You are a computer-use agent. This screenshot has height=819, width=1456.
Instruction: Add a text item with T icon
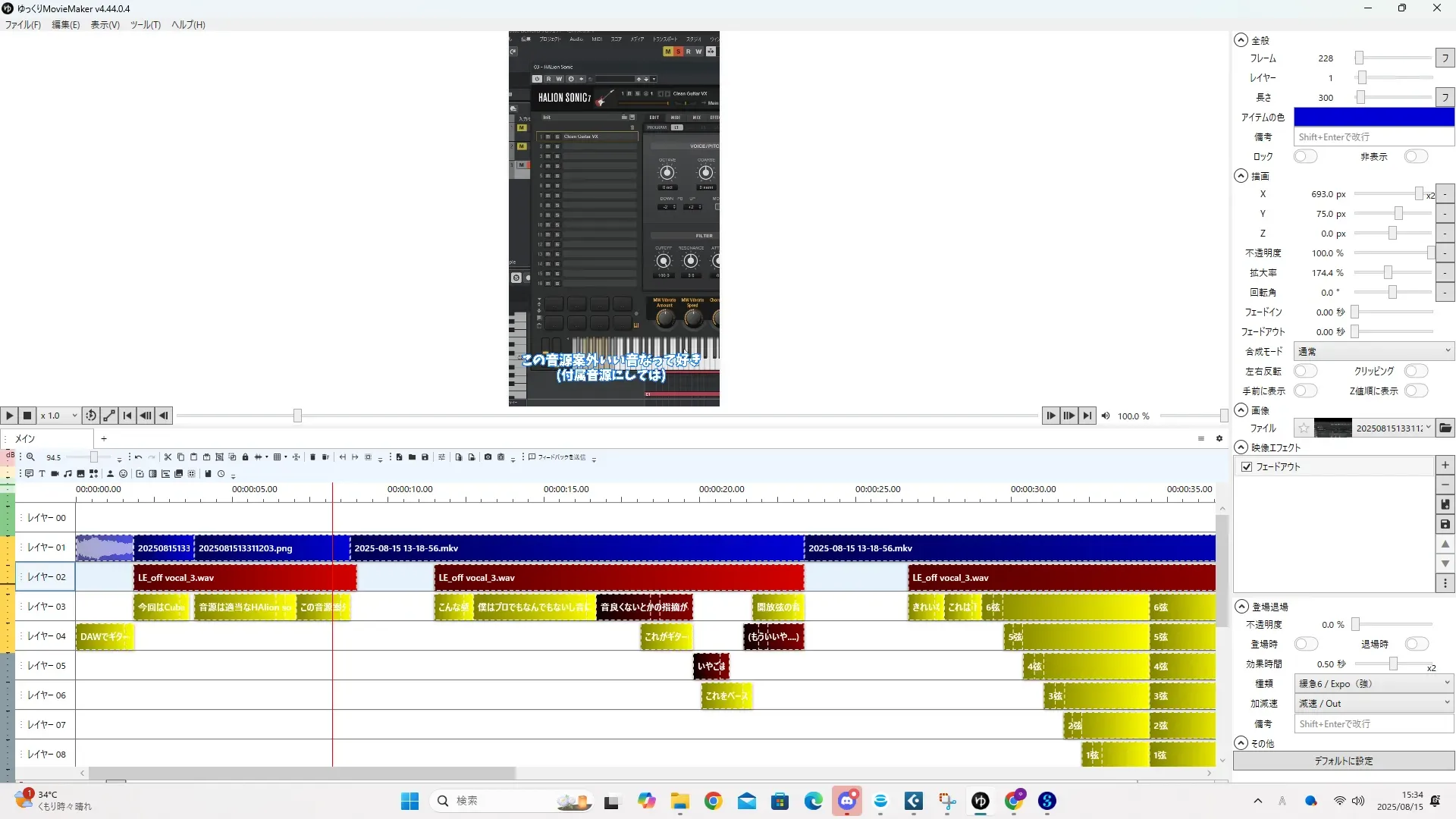(x=42, y=474)
